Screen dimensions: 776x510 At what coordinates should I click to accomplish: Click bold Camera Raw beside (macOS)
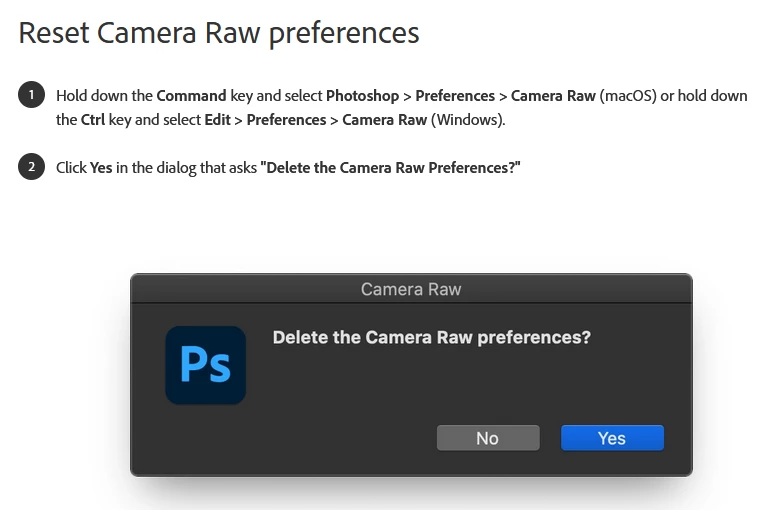click(553, 97)
